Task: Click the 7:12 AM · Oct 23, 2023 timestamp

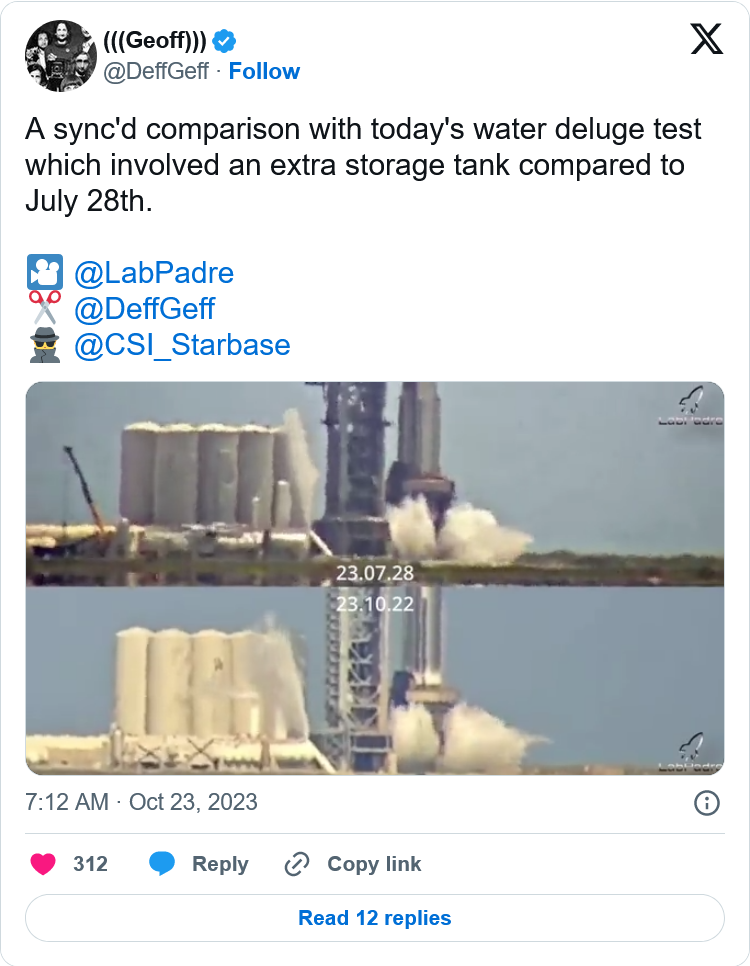Action: click(x=141, y=802)
